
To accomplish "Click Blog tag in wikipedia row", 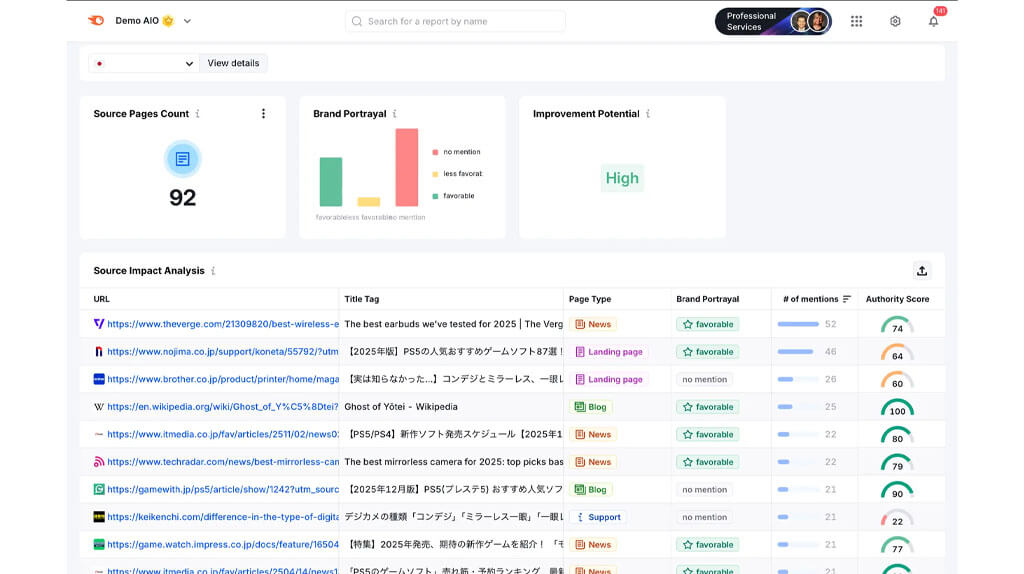I will pos(590,406).
